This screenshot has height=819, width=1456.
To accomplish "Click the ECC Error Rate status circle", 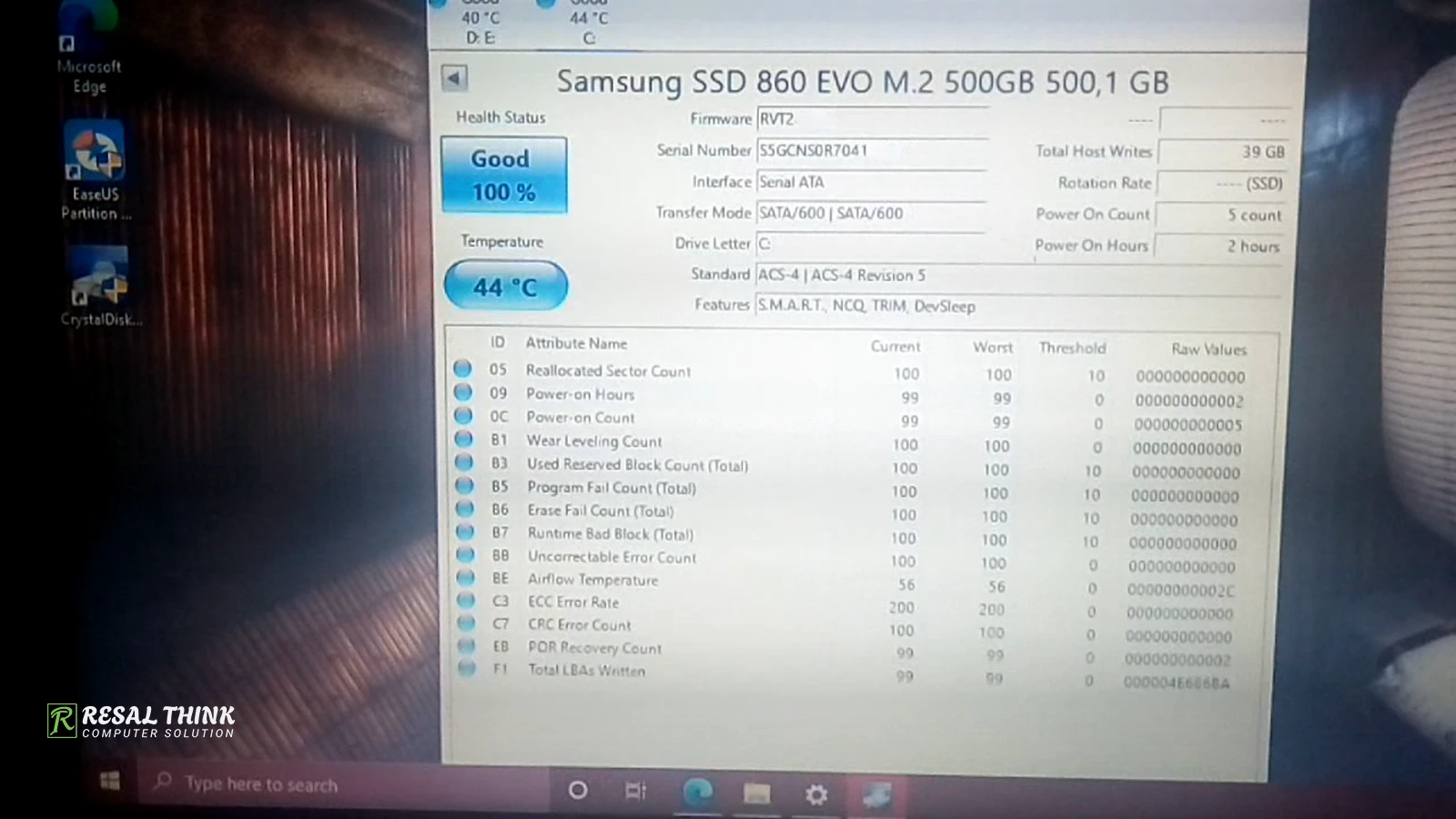I will pos(467,600).
